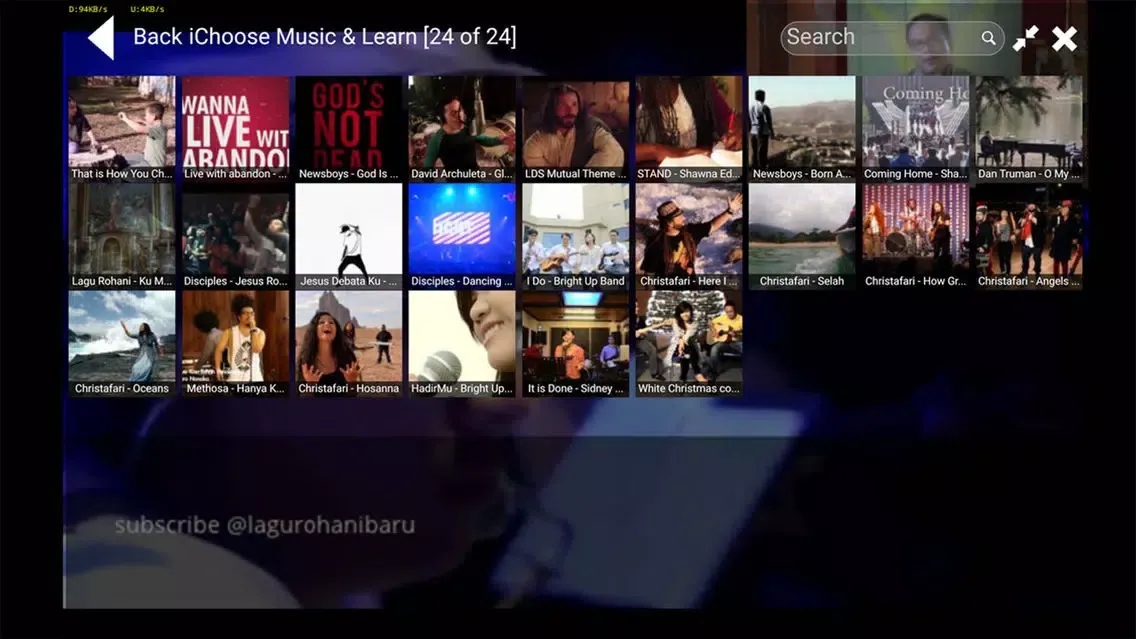
Task: Click the search magnifier icon
Action: [x=988, y=38]
